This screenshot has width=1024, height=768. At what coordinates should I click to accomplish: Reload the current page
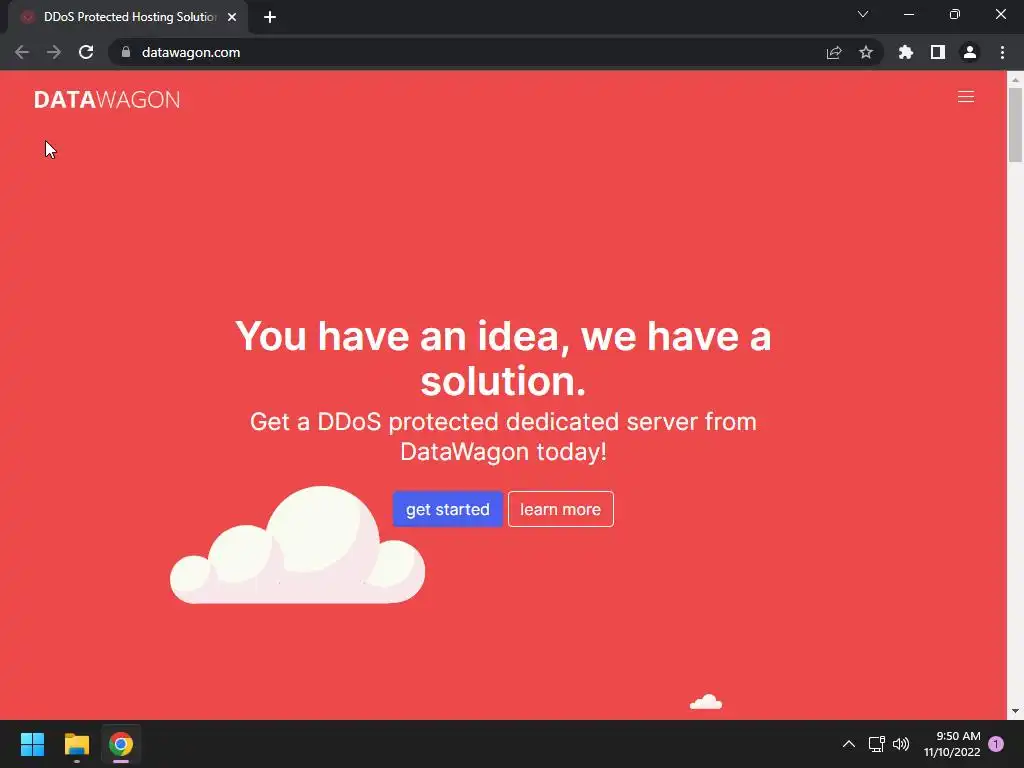86,52
